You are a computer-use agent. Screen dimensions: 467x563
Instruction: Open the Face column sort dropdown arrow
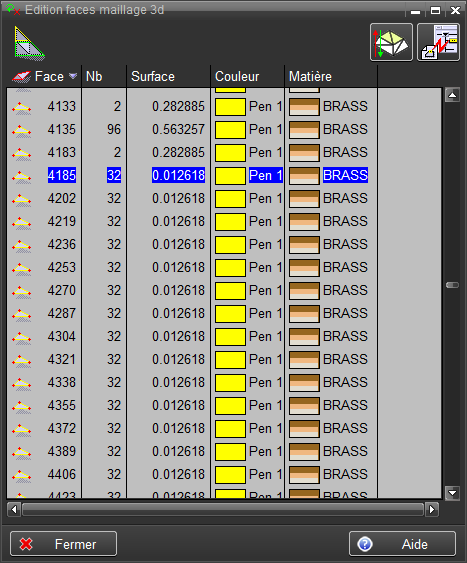pos(73,76)
